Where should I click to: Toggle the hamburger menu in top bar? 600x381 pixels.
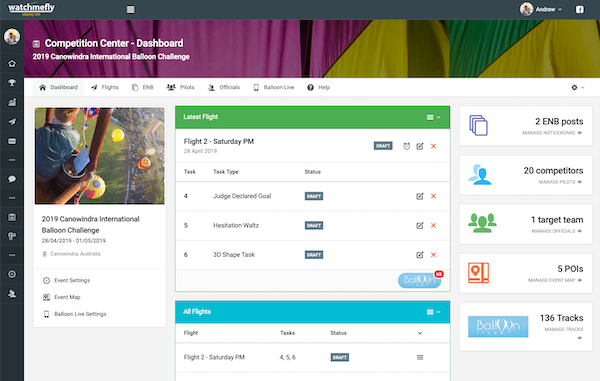(x=130, y=10)
